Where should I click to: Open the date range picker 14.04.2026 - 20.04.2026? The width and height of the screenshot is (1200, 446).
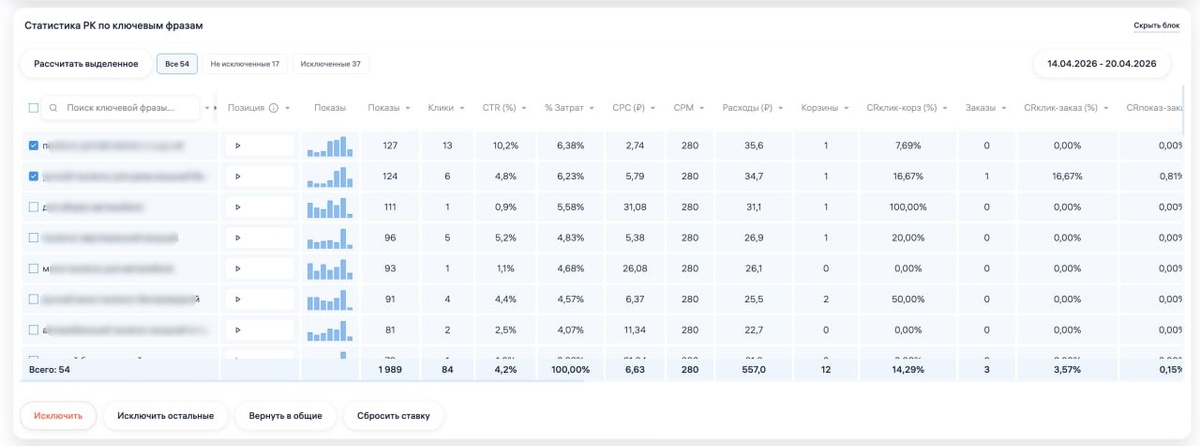(1101, 64)
